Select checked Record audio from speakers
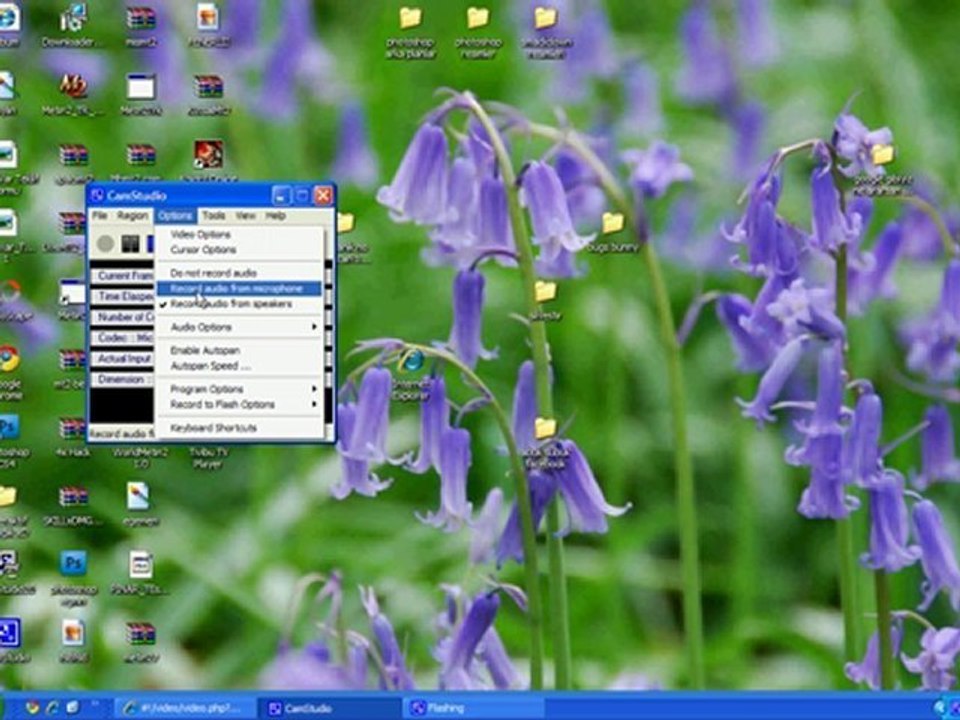The height and width of the screenshot is (720, 960). pyautogui.click(x=231, y=303)
